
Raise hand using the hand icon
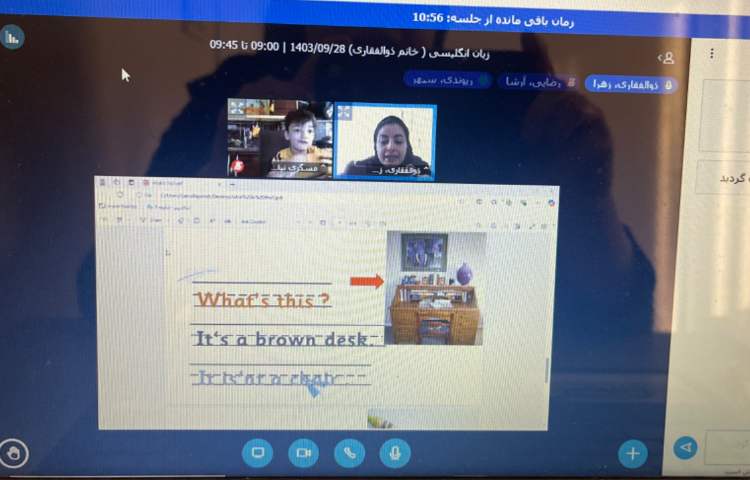point(14,453)
